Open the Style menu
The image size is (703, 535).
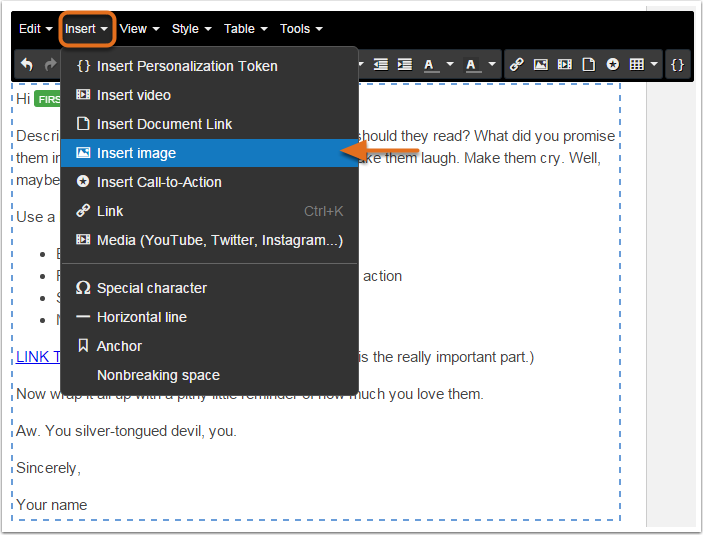[191, 29]
